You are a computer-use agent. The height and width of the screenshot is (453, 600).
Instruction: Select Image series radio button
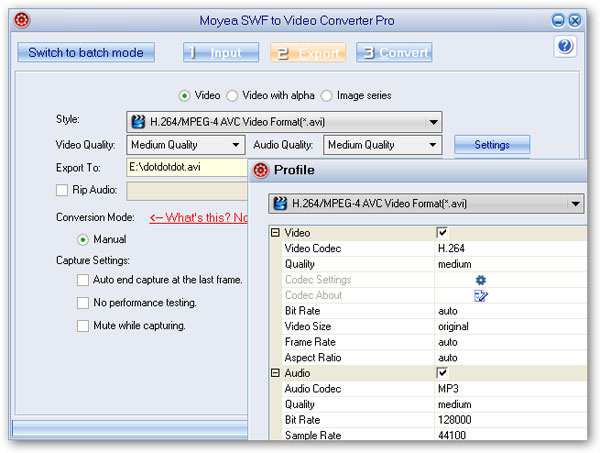tap(326, 96)
